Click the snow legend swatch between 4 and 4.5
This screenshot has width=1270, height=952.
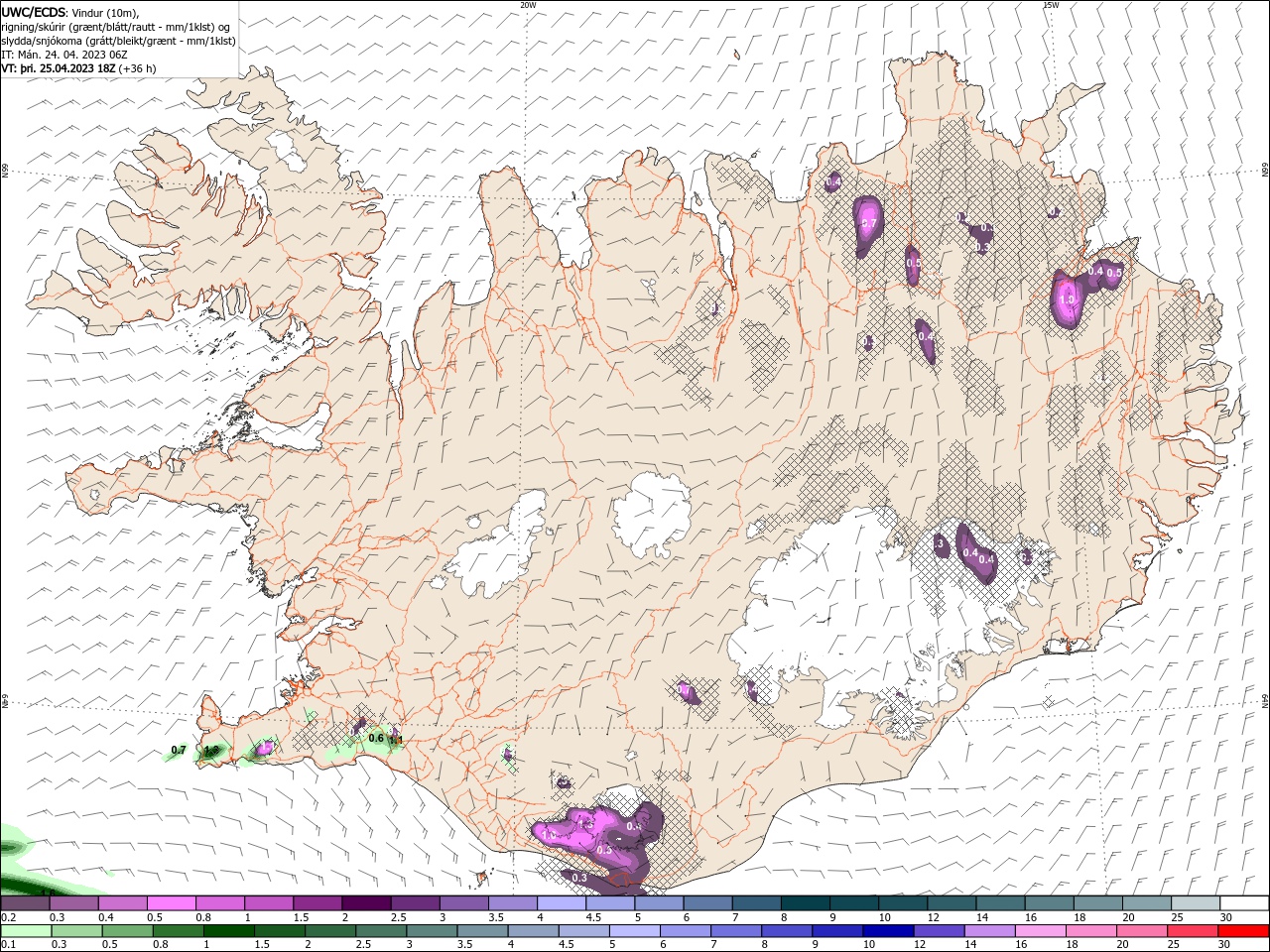pos(562,903)
